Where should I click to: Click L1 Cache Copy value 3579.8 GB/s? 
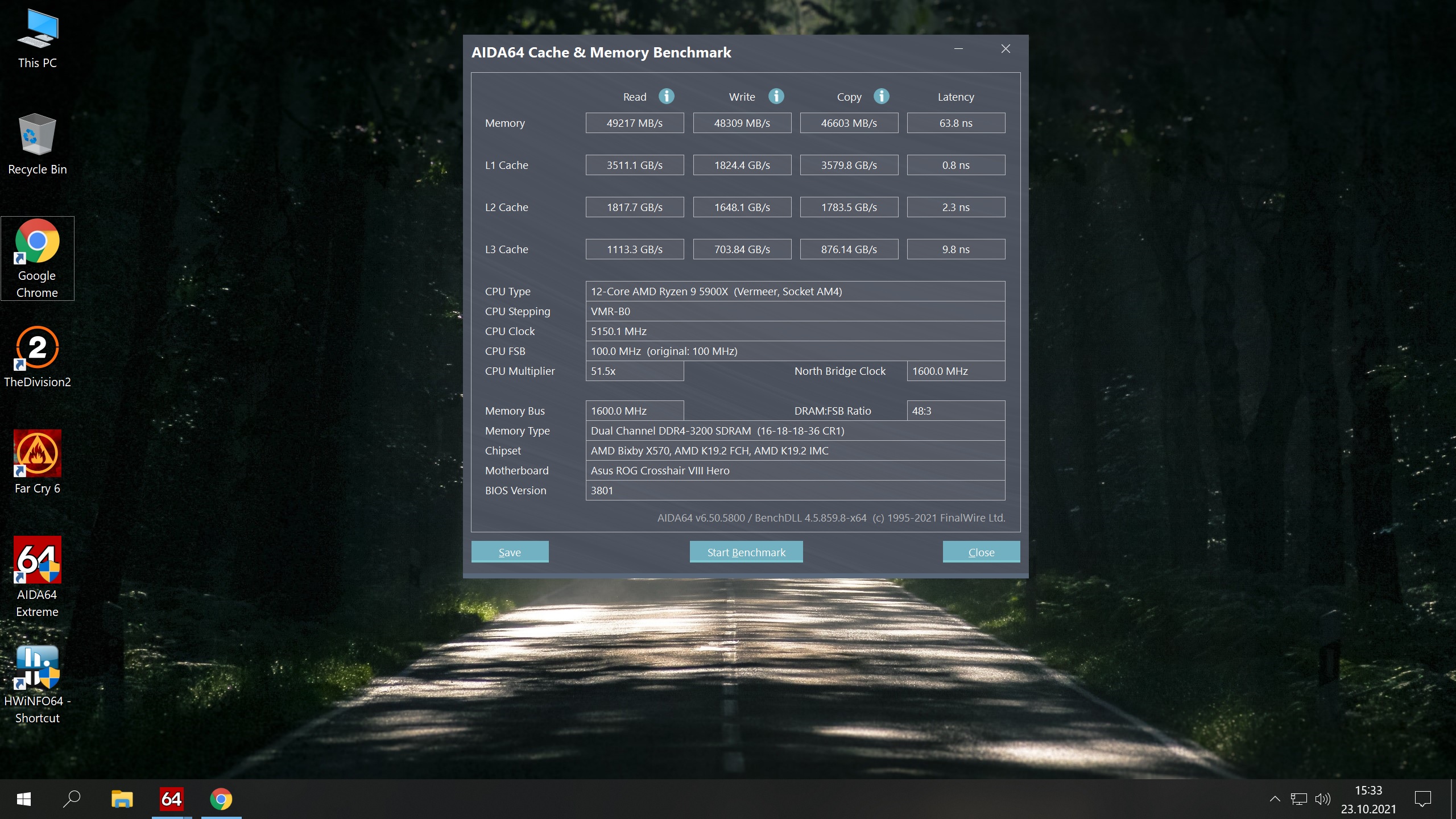click(x=849, y=165)
